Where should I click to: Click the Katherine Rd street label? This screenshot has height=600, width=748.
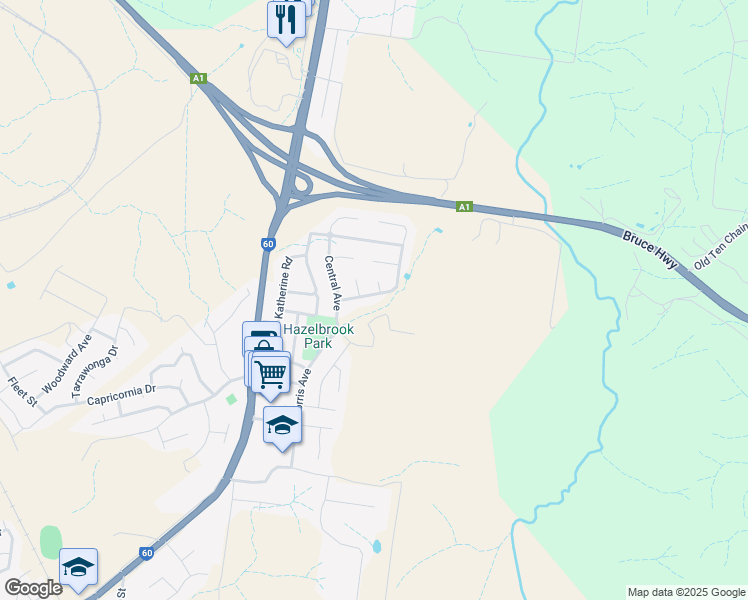tap(283, 288)
